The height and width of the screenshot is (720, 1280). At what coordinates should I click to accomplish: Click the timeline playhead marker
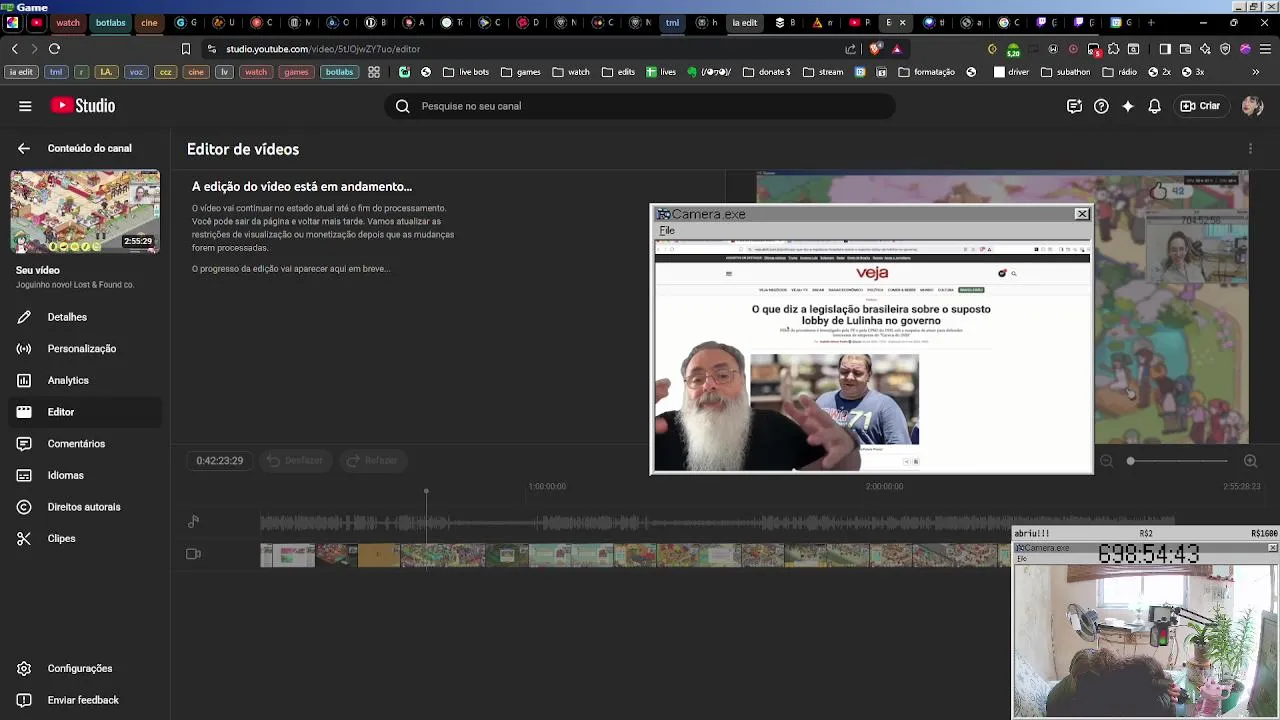[426, 492]
